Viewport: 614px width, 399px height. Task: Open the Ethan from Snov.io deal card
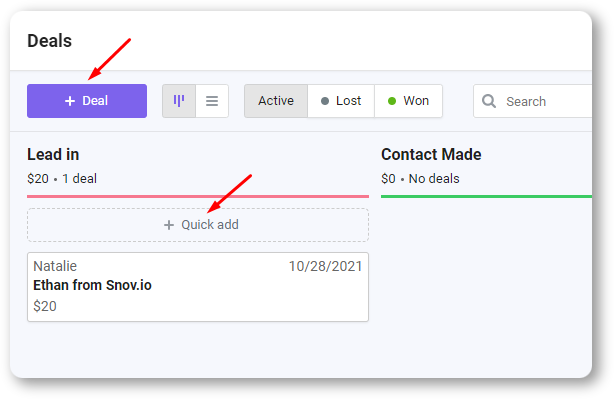198,287
